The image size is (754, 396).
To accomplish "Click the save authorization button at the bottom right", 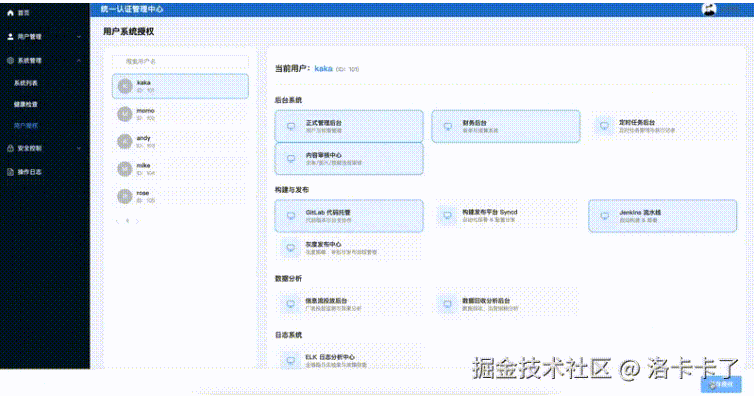I will click(x=721, y=384).
